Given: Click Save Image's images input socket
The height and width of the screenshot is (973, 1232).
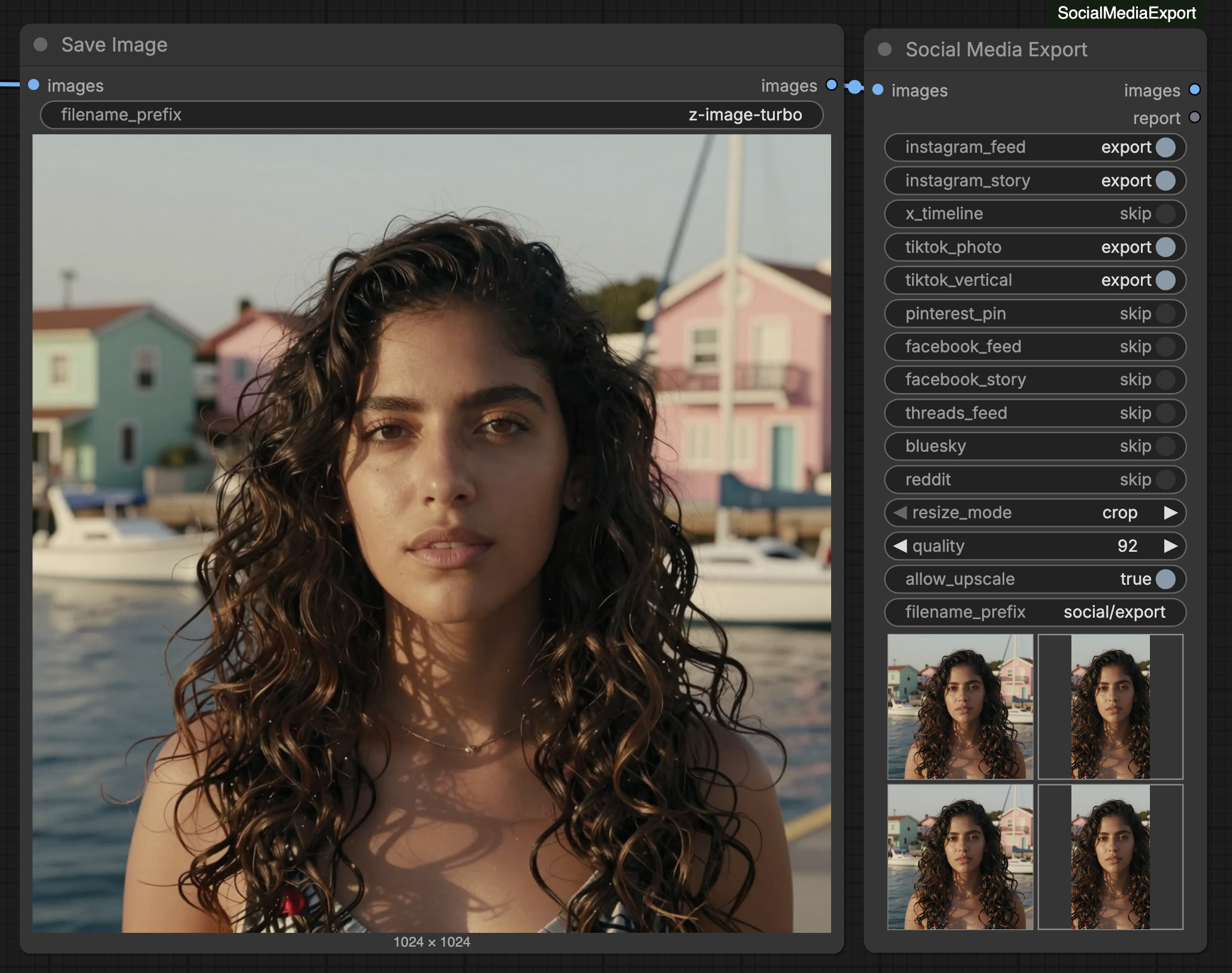Looking at the screenshot, I should click(34, 85).
